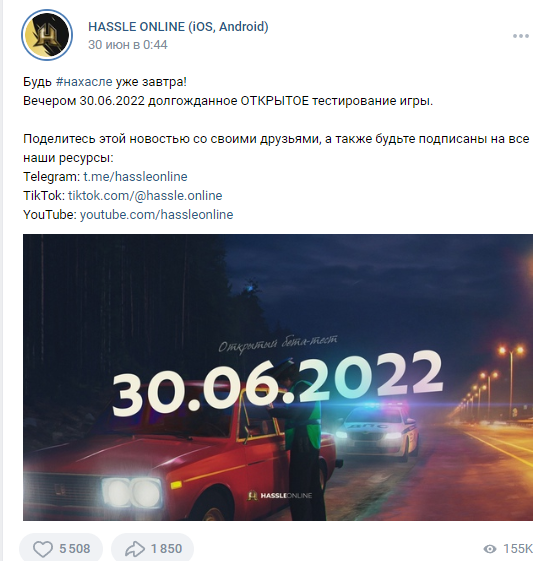The height and width of the screenshot is (561, 550).
Task: Click the 155K views counter
Action: pyautogui.click(x=518, y=548)
